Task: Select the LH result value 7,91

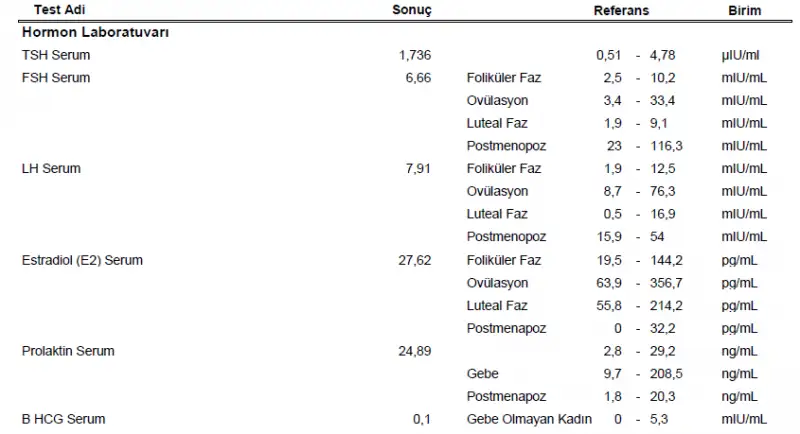Action: click(x=418, y=169)
